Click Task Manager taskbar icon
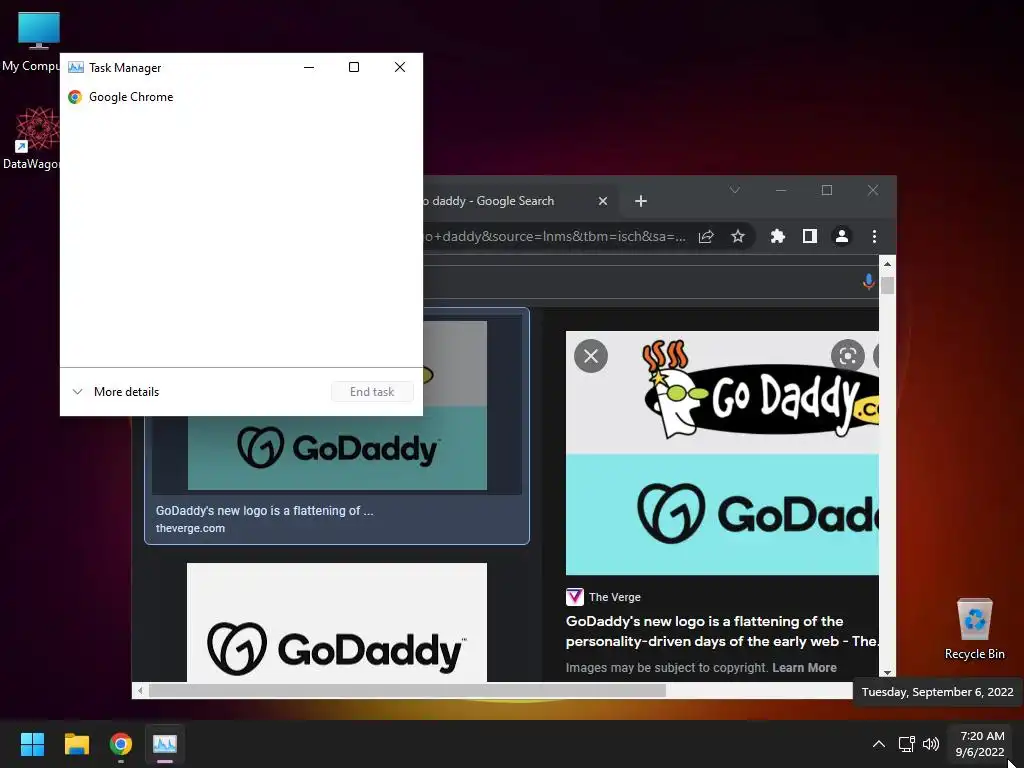 tap(165, 744)
